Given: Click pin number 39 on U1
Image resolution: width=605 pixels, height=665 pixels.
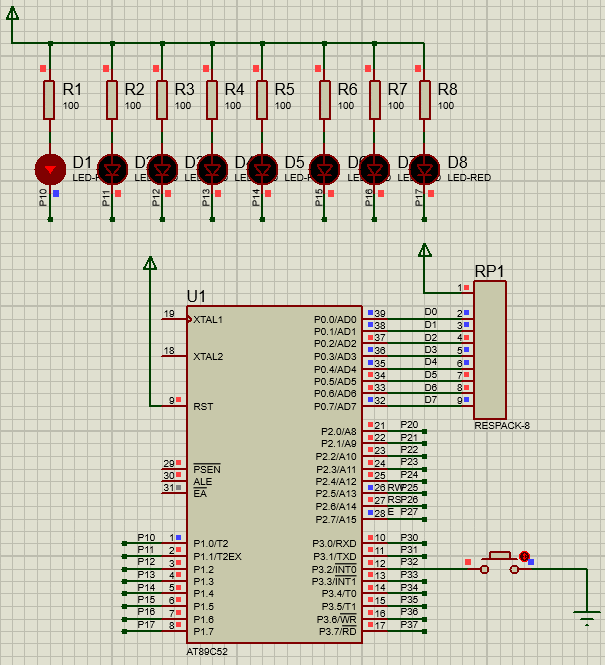Looking at the screenshot, I should [x=380, y=313].
